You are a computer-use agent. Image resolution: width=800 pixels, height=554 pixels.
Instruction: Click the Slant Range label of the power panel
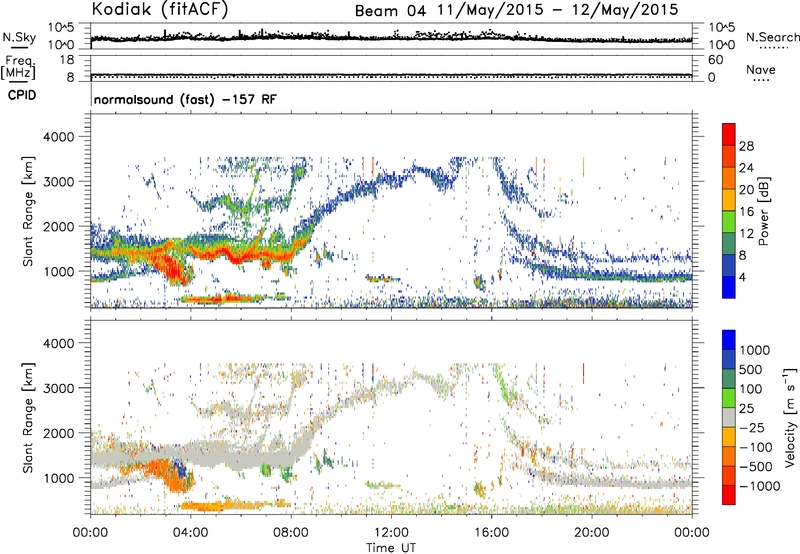pos(28,211)
